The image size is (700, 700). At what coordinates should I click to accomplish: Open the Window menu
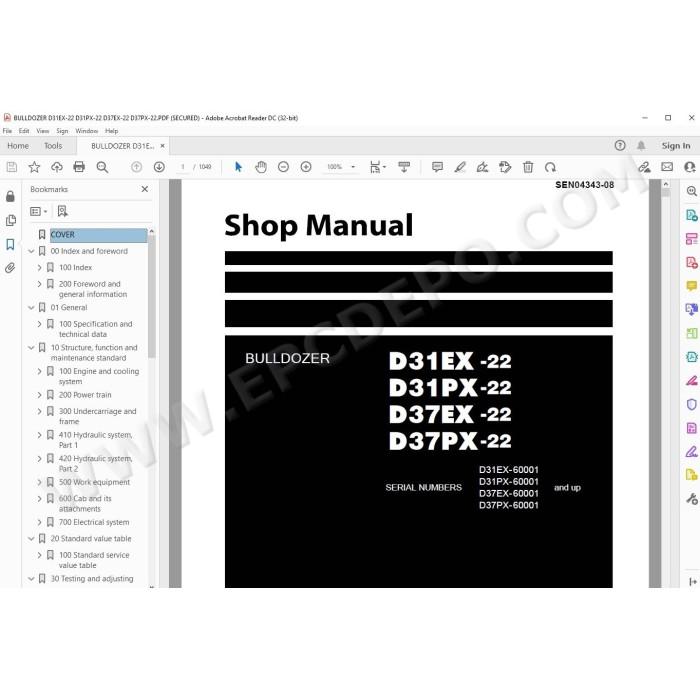click(x=87, y=131)
